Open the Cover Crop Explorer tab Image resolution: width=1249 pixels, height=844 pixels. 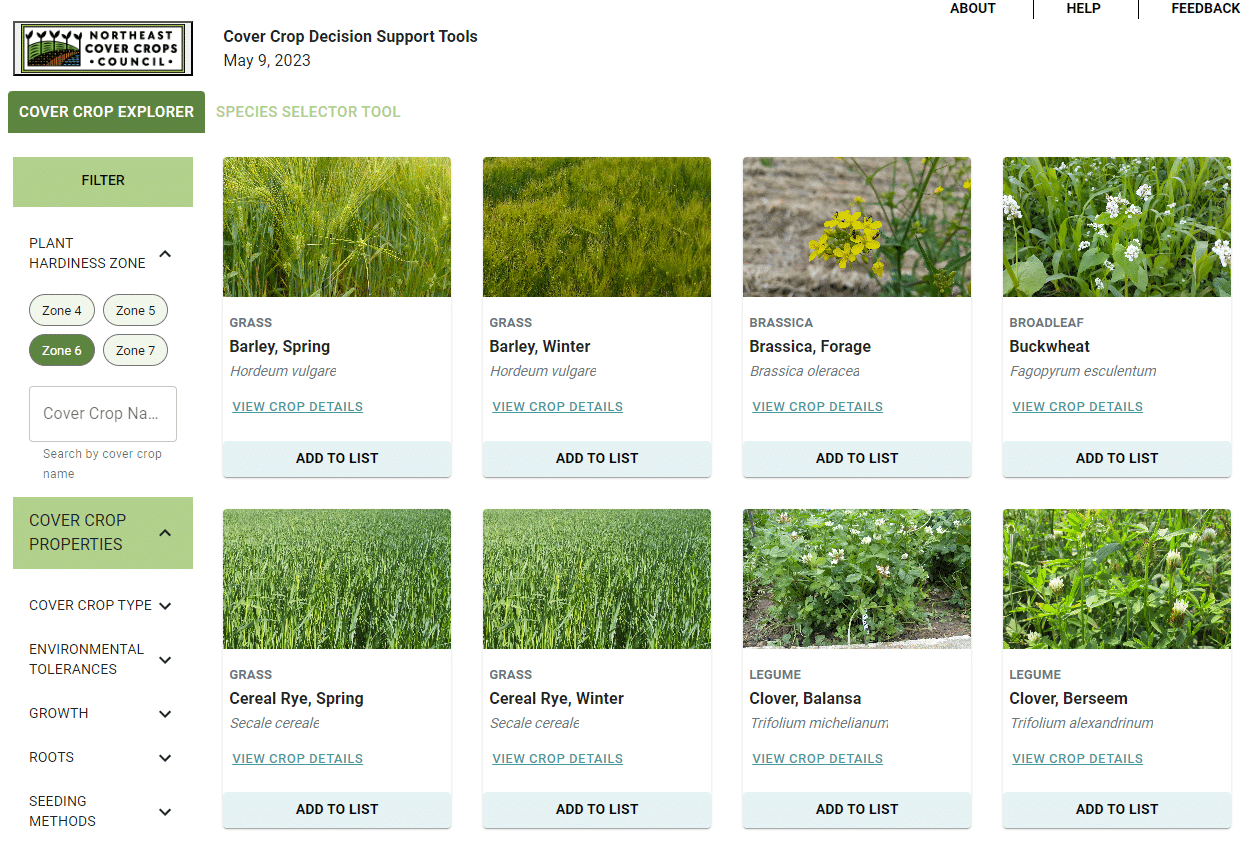[106, 112]
